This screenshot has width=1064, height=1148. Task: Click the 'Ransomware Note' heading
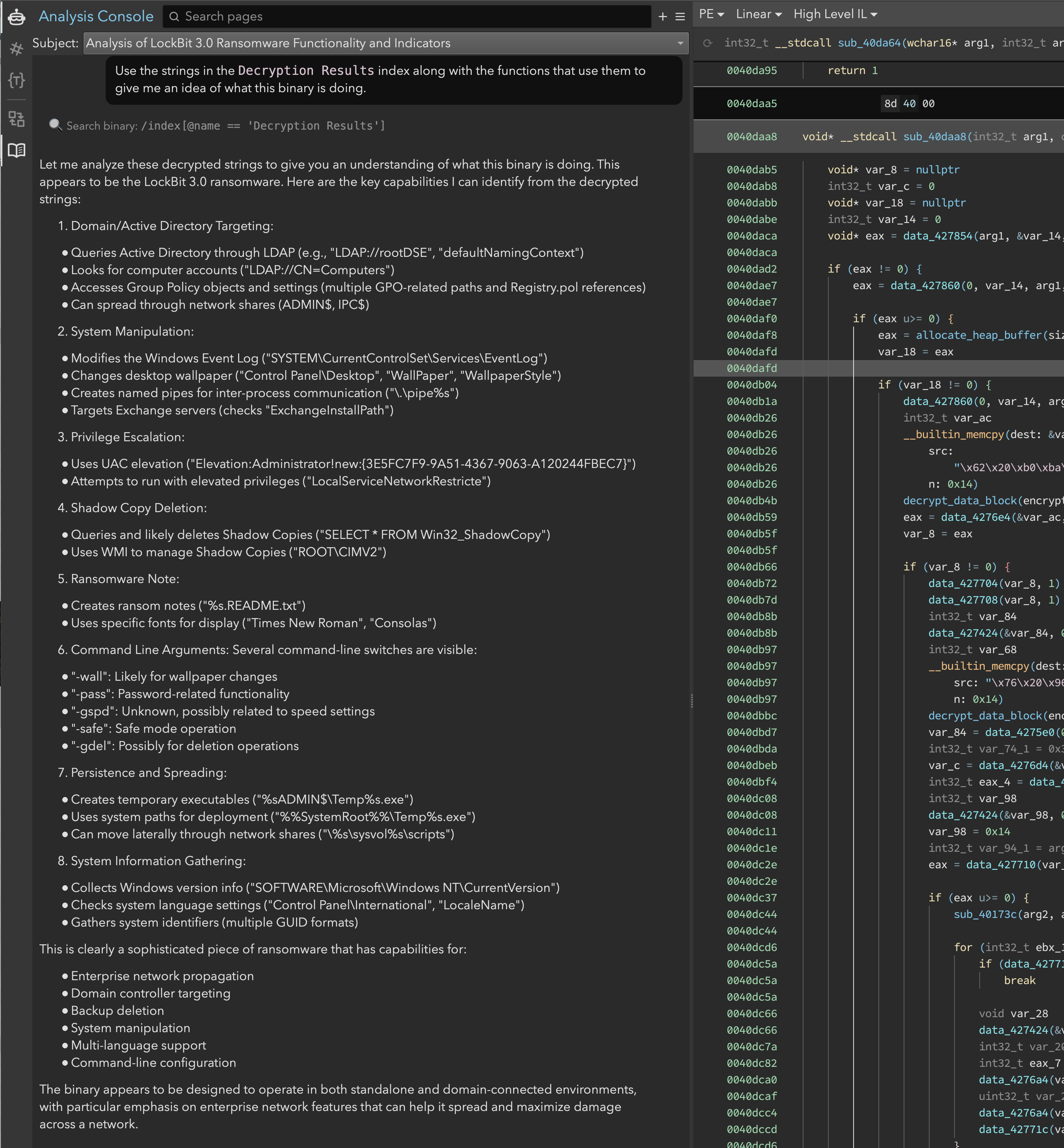click(125, 579)
